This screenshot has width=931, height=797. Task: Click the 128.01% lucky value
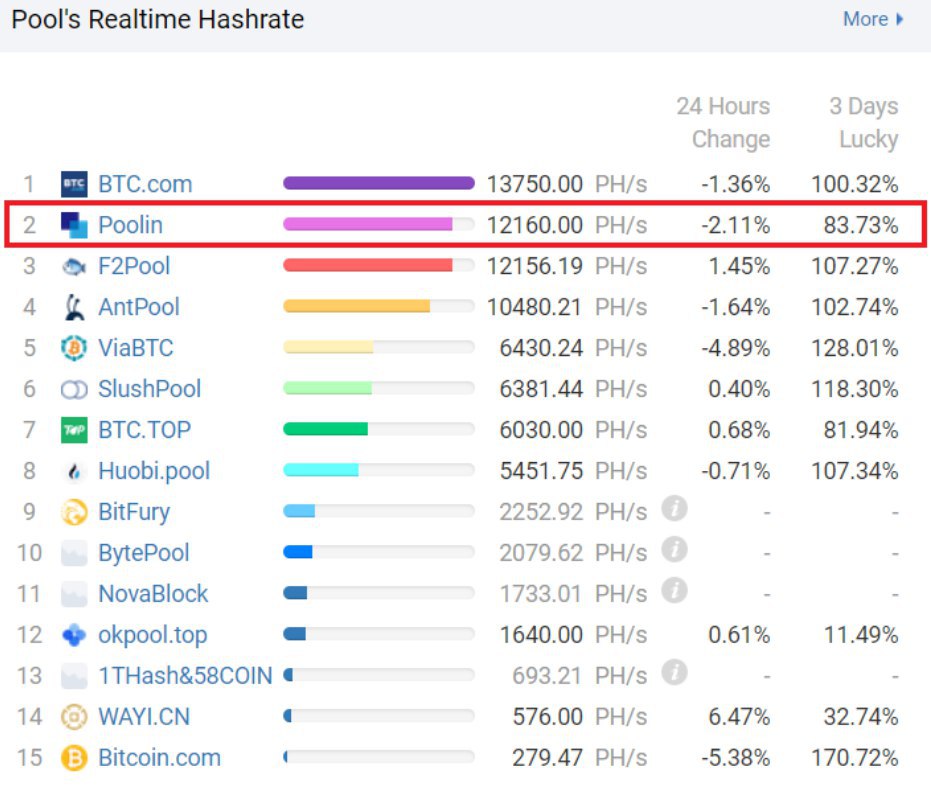click(855, 348)
